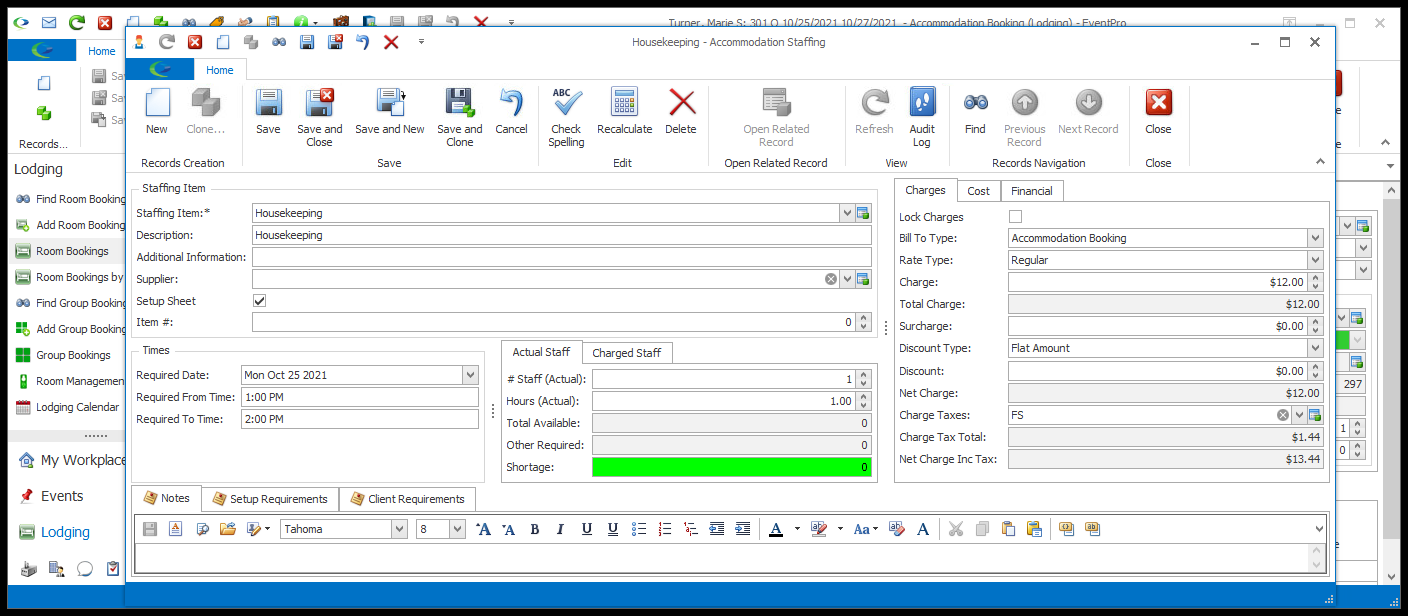The height and width of the screenshot is (616, 1408).
Task: Toggle the Setup Sheet checkbox
Action: click(260, 301)
